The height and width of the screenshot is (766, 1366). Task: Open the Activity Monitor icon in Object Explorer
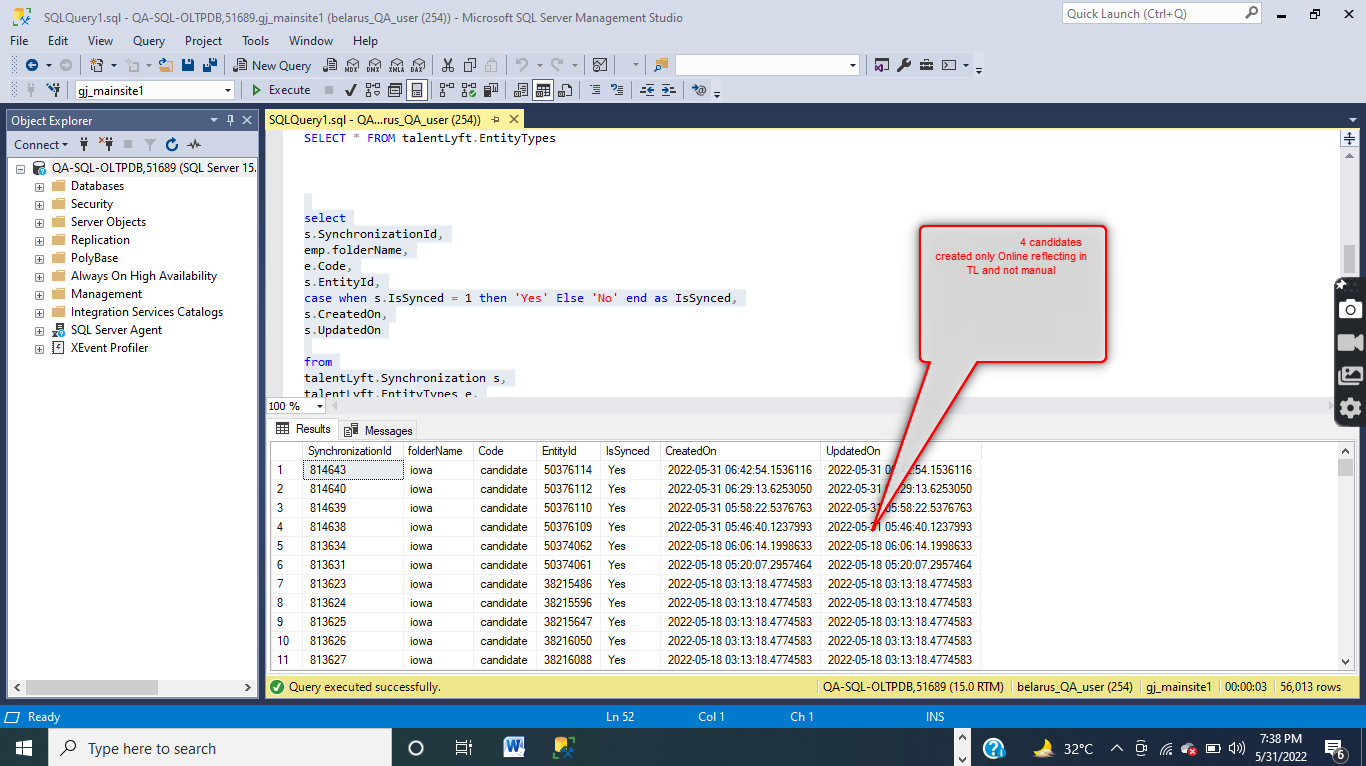pyautogui.click(x=194, y=145)
